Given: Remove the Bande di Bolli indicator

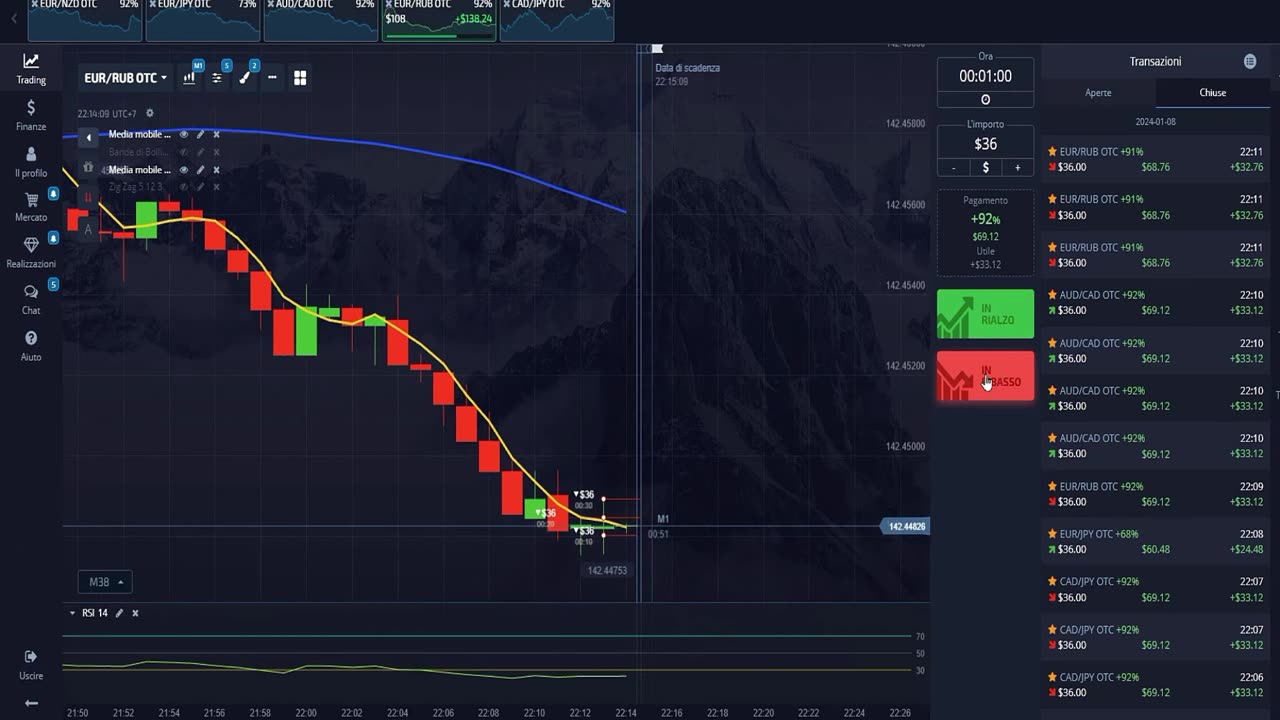Looking at the screenshot, I should click(x=216, y=152).
